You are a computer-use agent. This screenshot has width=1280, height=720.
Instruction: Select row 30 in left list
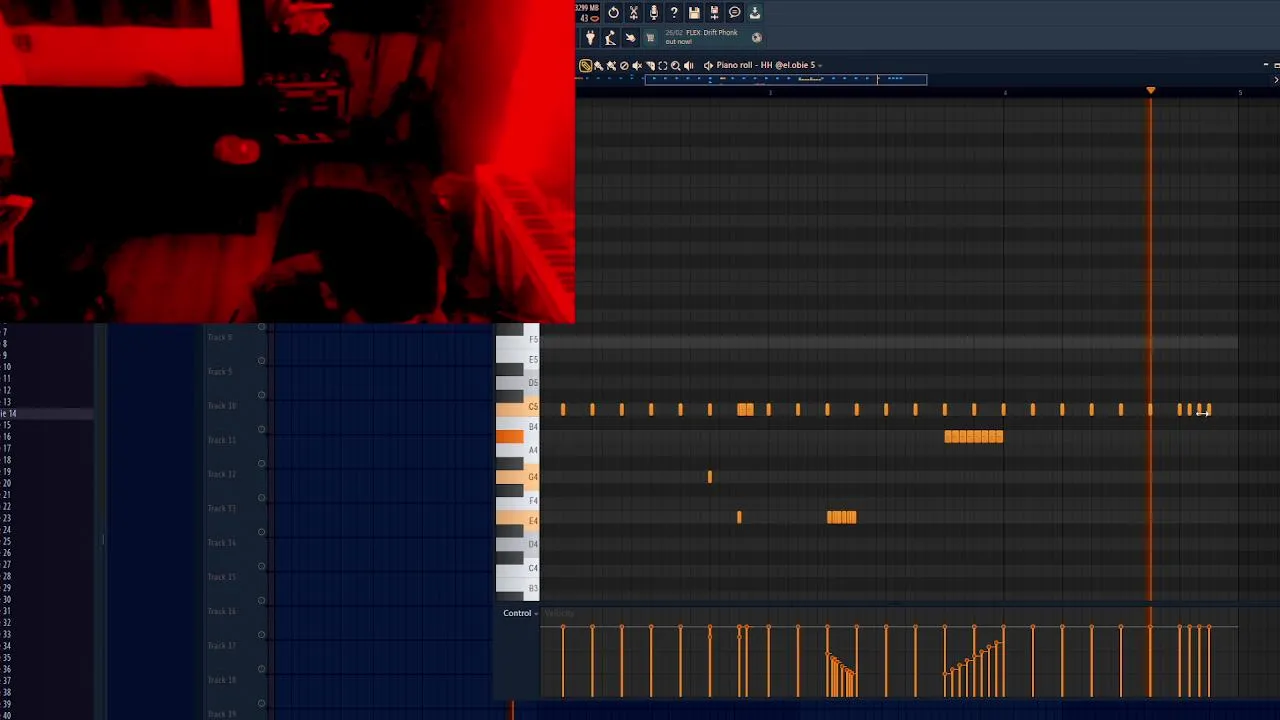pos(47,599)
